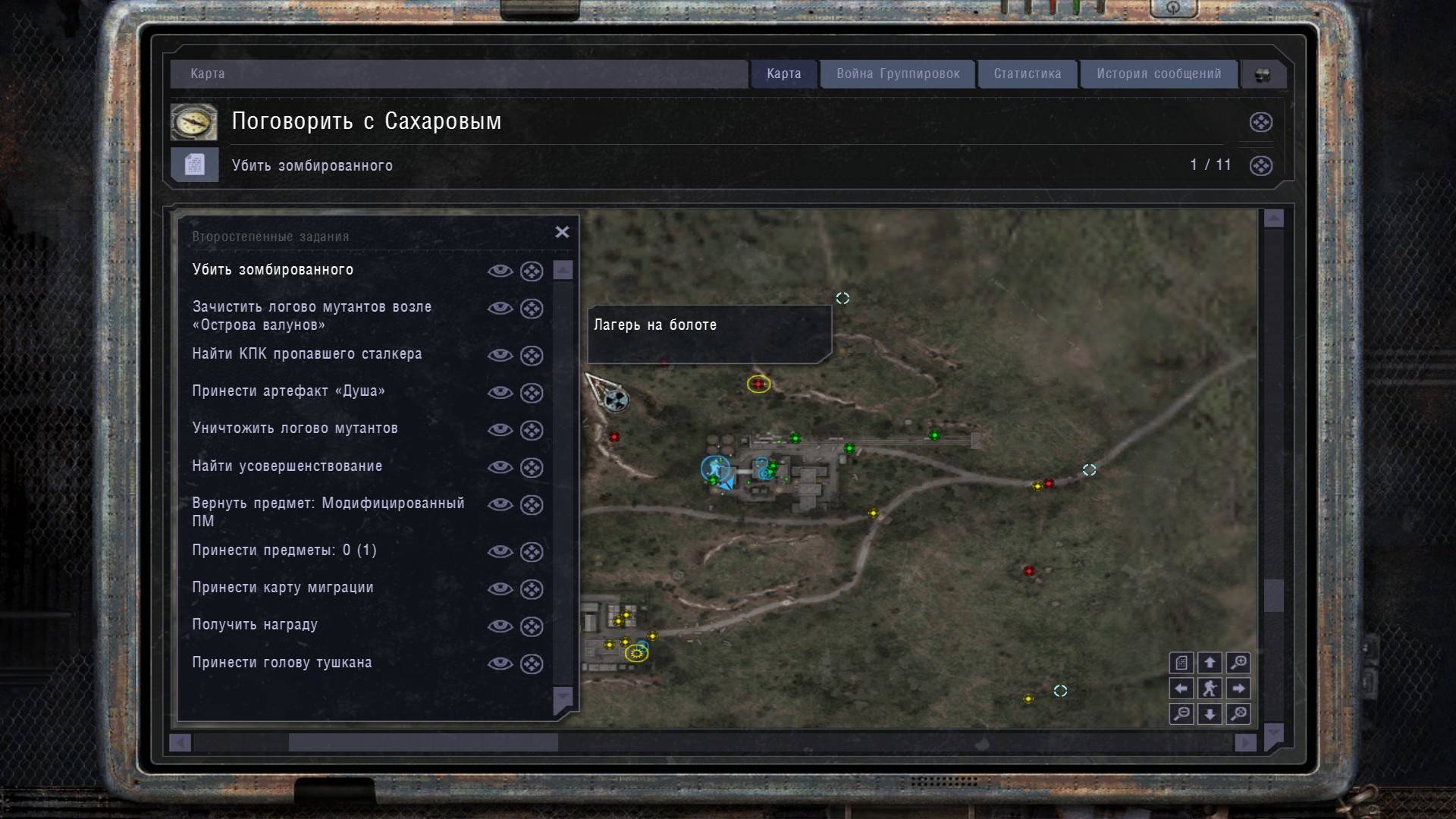Locate Принести голову тушкана target on map
Screen dimensions: 1456x819
pyautogui.click(x=532, y=664)
